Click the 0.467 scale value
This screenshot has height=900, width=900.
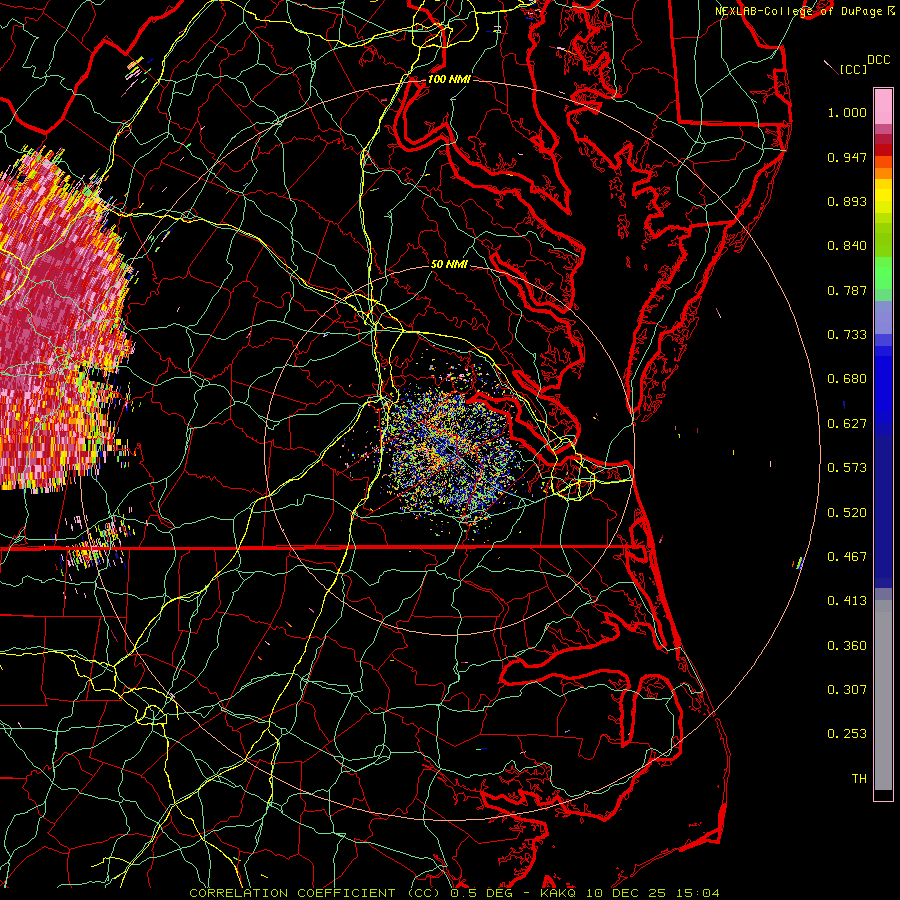click(847, 557)
